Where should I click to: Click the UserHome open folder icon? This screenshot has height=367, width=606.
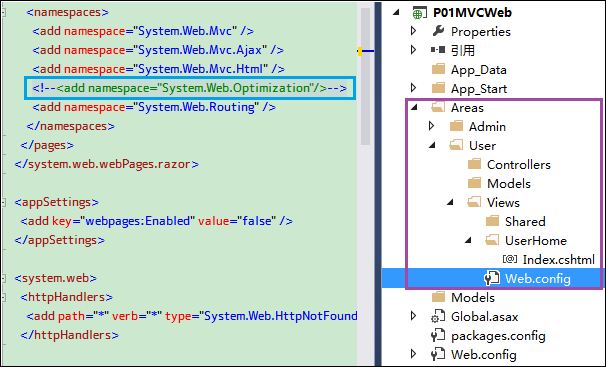pyautogui.click(x=492, y=240)
